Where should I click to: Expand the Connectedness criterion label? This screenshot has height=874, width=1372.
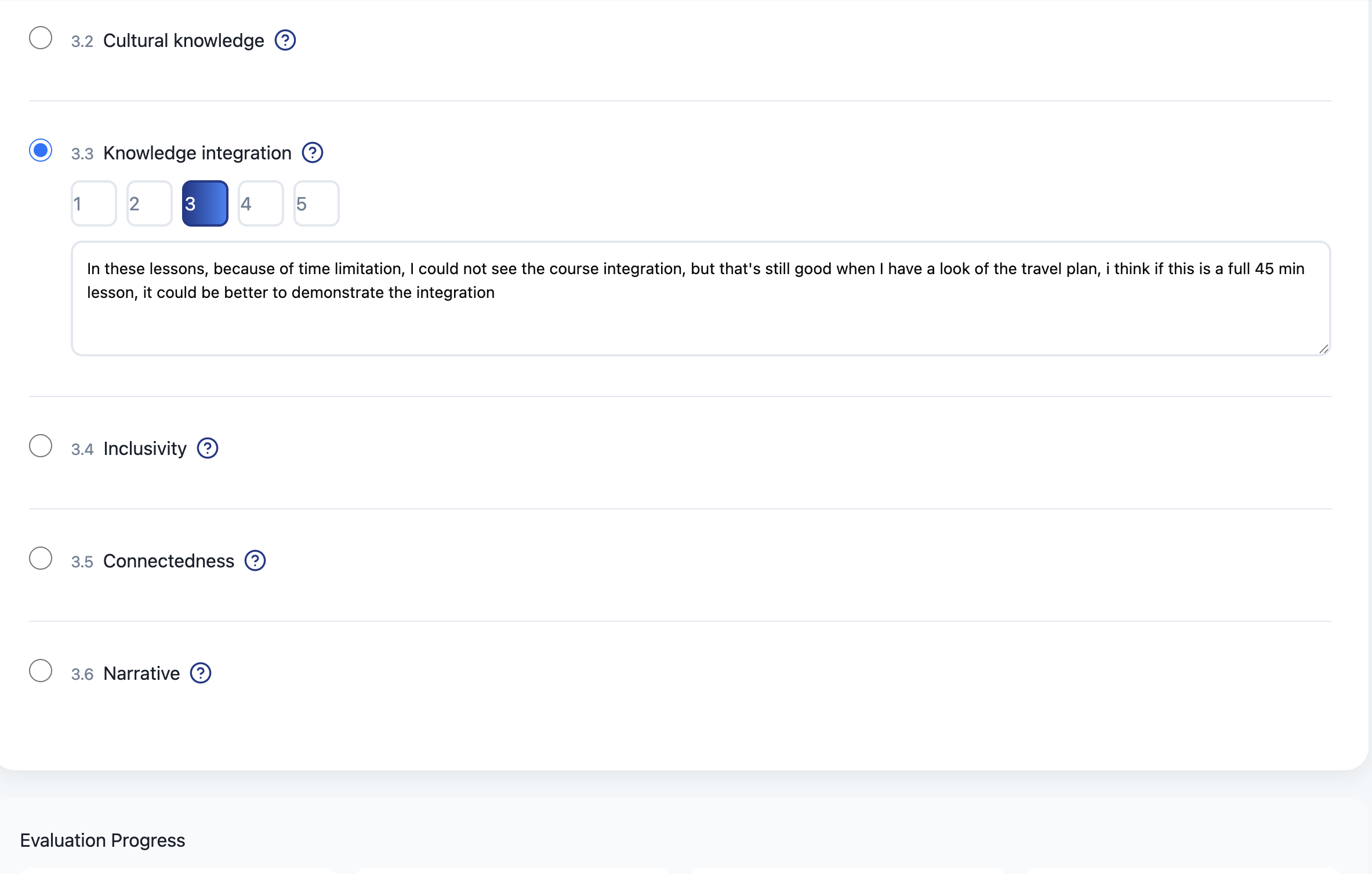click(168, 561)
